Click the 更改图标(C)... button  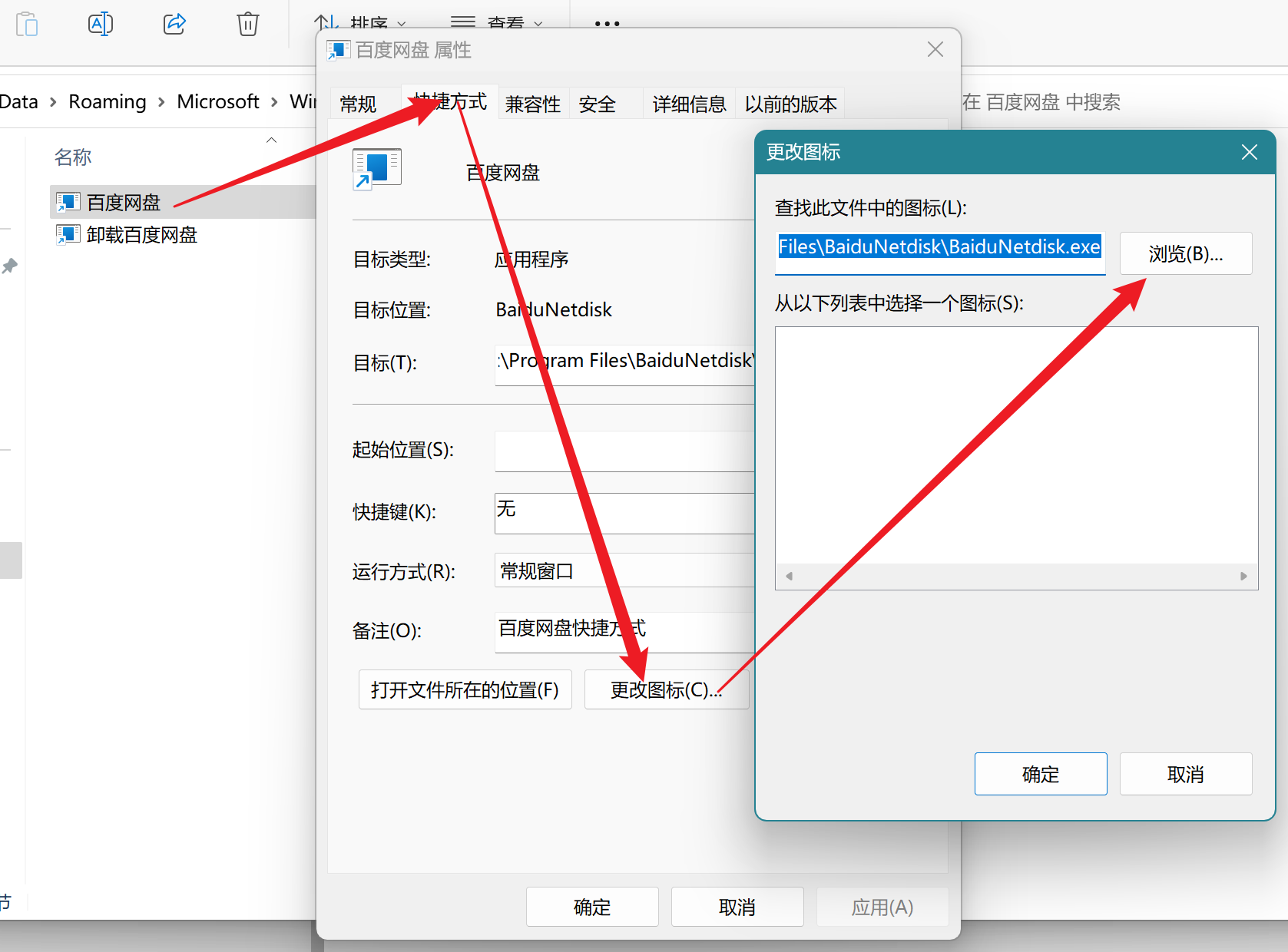[666, 689]
